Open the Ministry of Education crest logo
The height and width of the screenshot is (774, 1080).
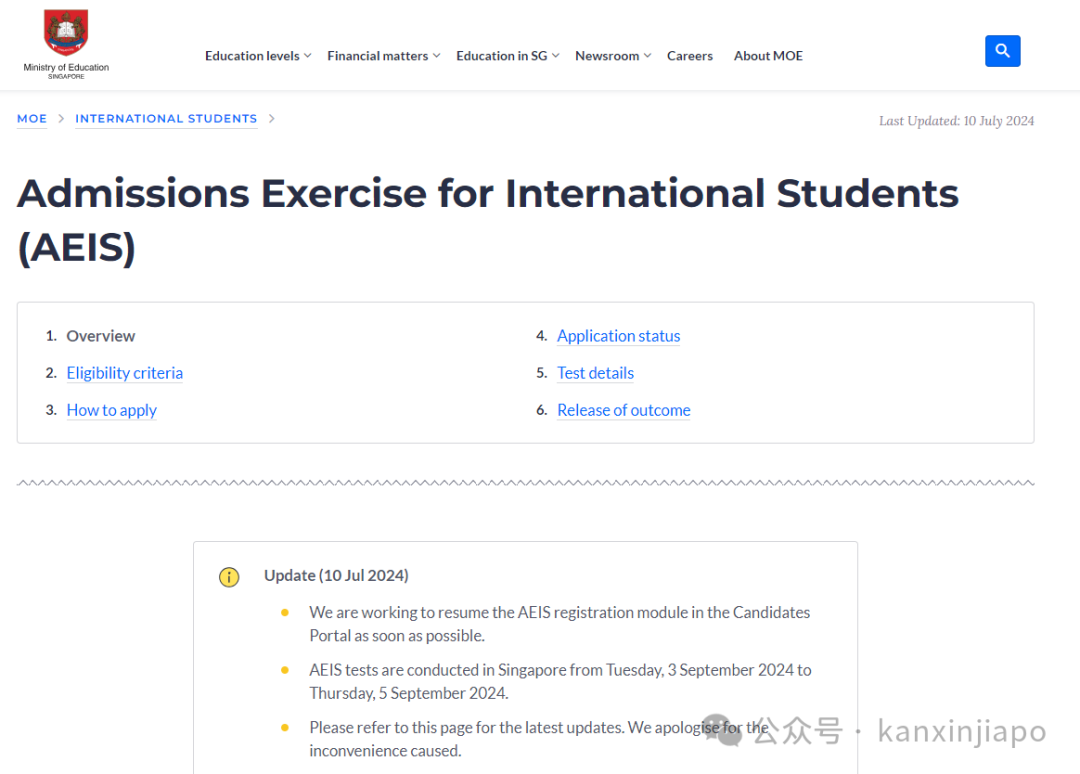pyautogui.click(x=66, y=32)
